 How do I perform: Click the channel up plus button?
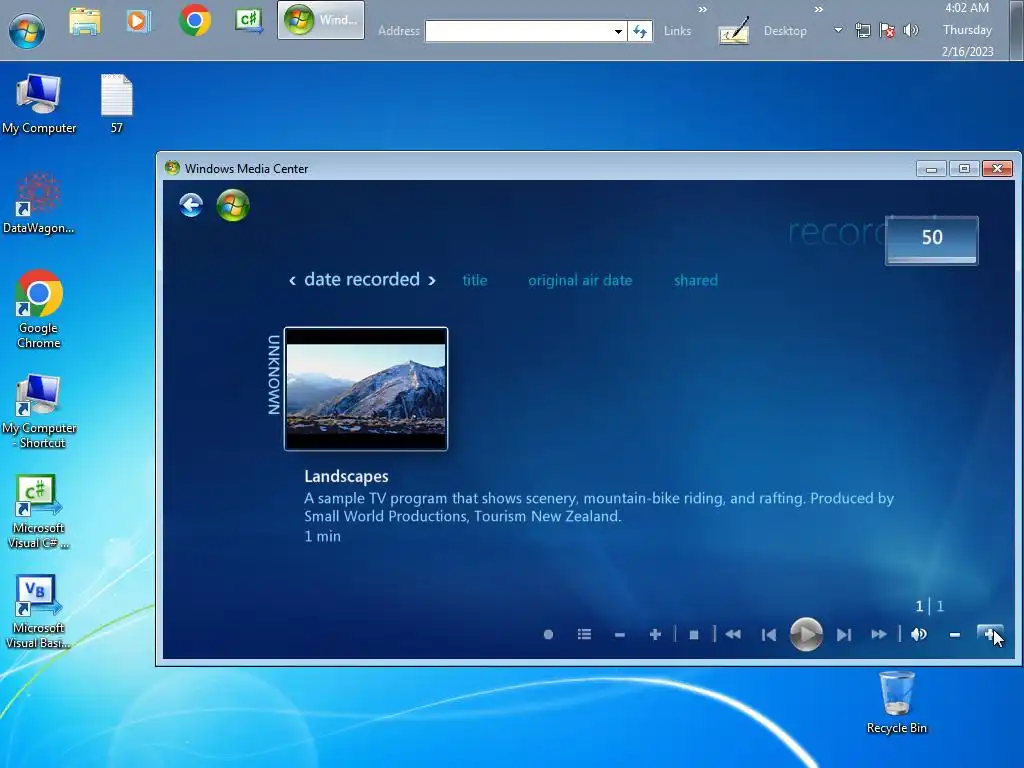pos(655,634)
